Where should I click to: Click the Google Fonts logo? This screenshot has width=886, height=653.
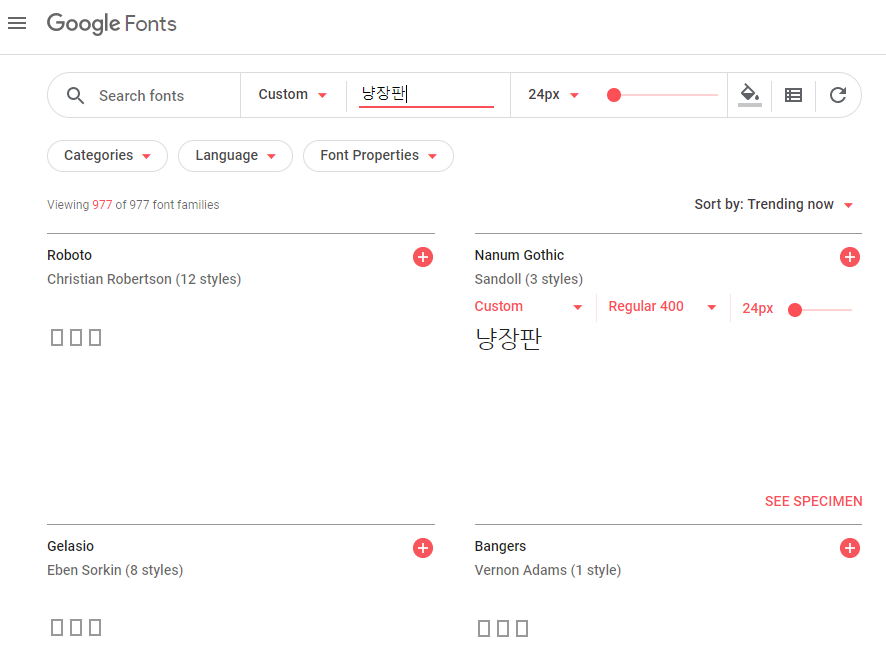pyautogui.click(x=111, y=24)
